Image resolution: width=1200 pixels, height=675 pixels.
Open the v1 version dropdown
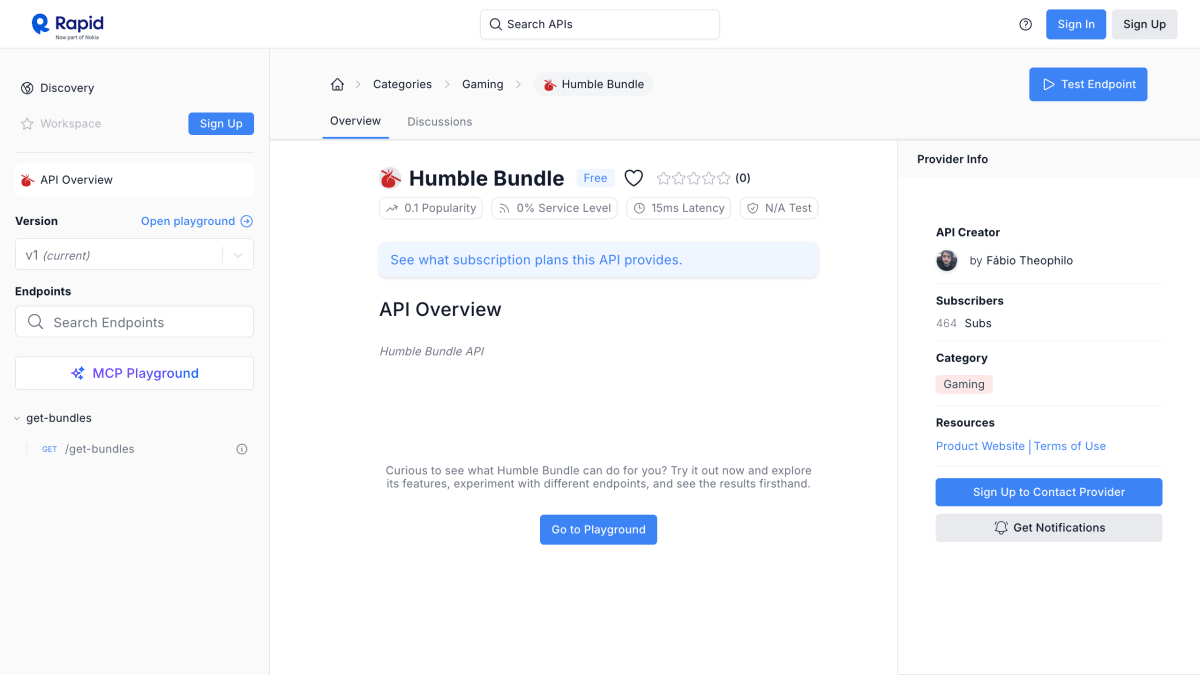click(x=134, y=255)
